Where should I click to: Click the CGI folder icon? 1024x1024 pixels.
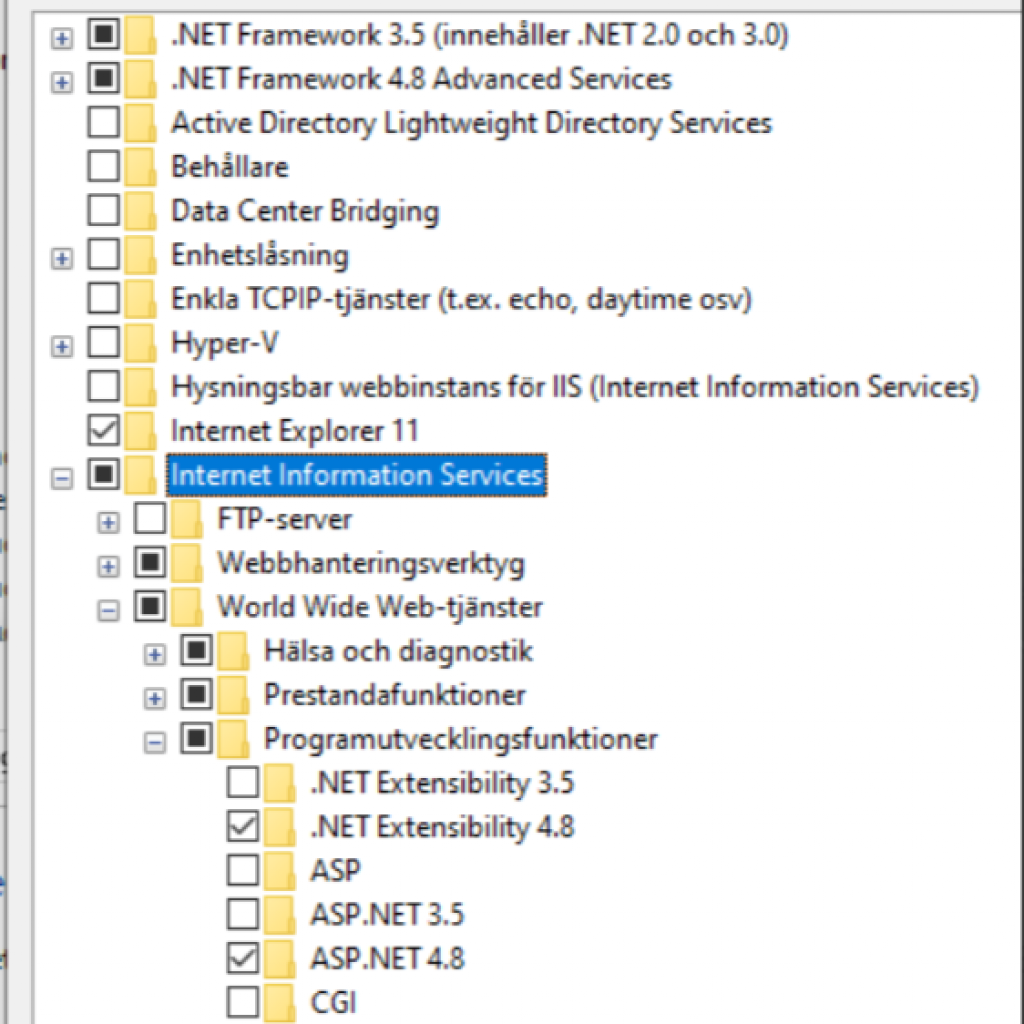tap(280, 1004)
